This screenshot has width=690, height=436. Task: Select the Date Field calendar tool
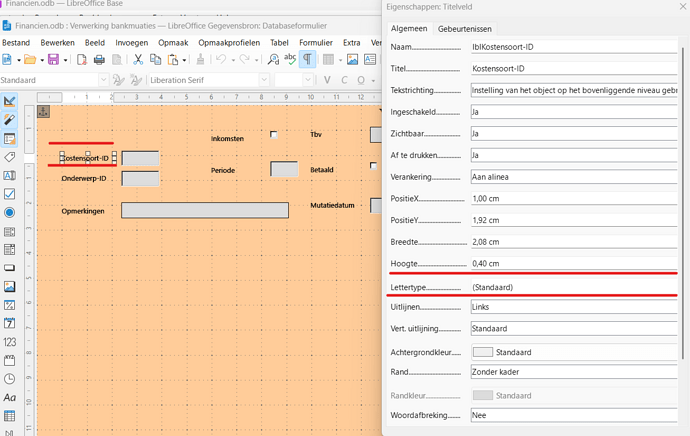(9, 323)
